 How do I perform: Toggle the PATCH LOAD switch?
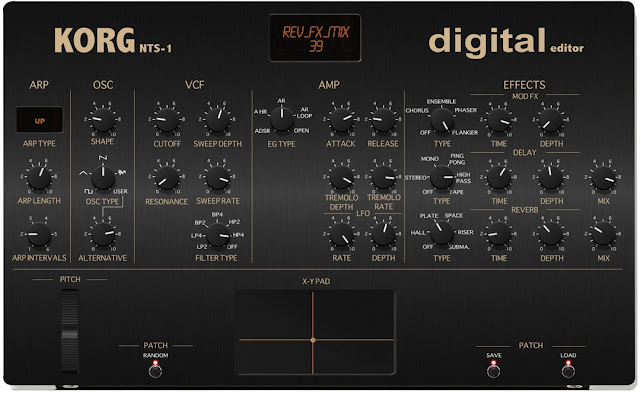tap(568, 371)
